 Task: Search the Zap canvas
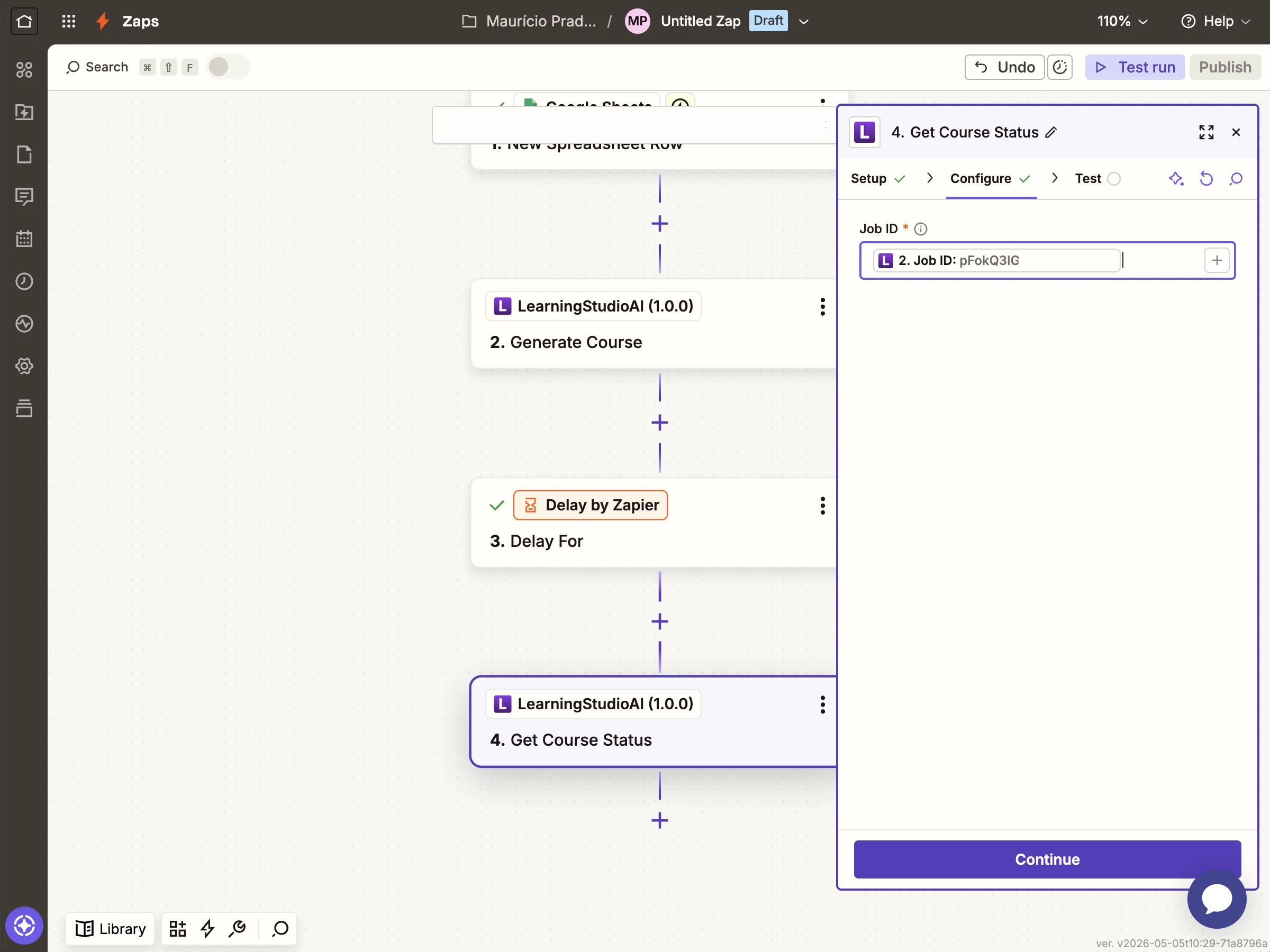97,67
